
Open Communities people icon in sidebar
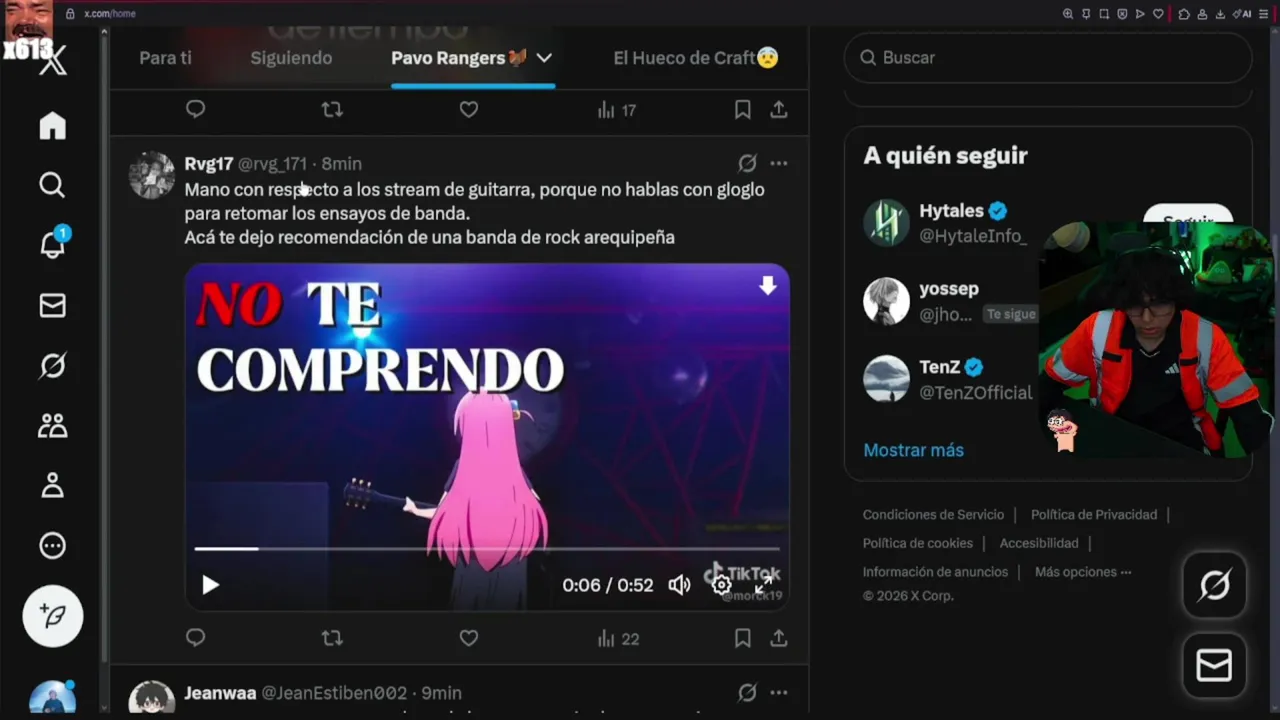click(x=52, y=426)
